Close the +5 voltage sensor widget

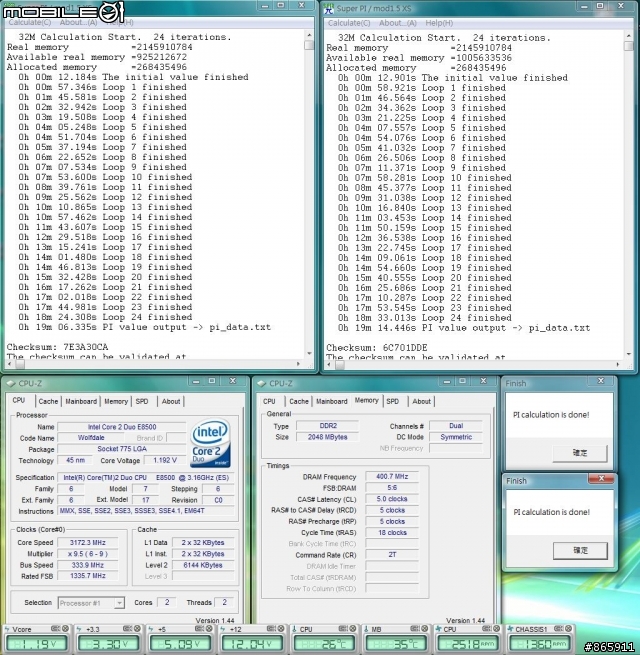pos(209,628)
